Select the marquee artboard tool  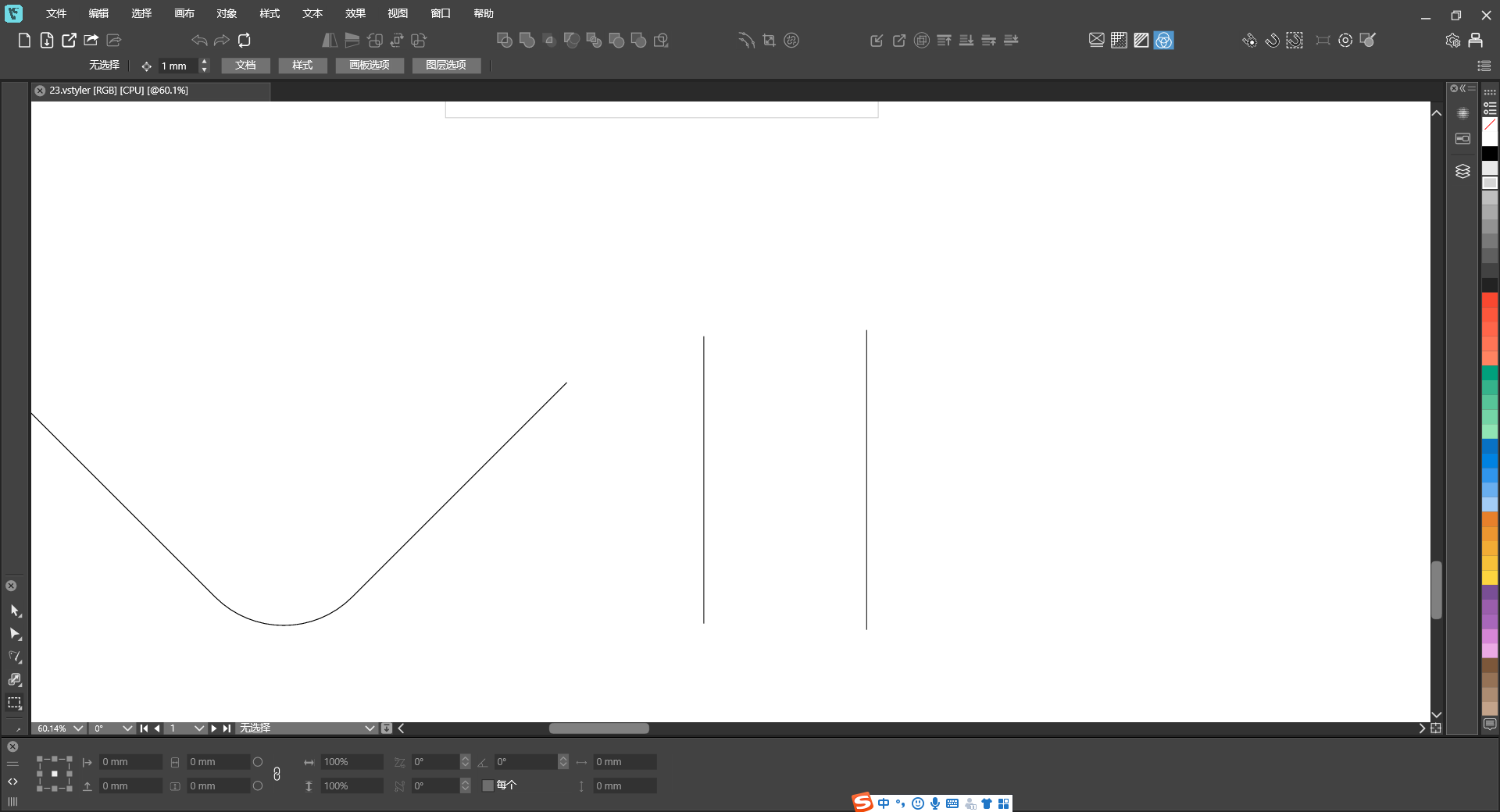[x=15, y=703]
